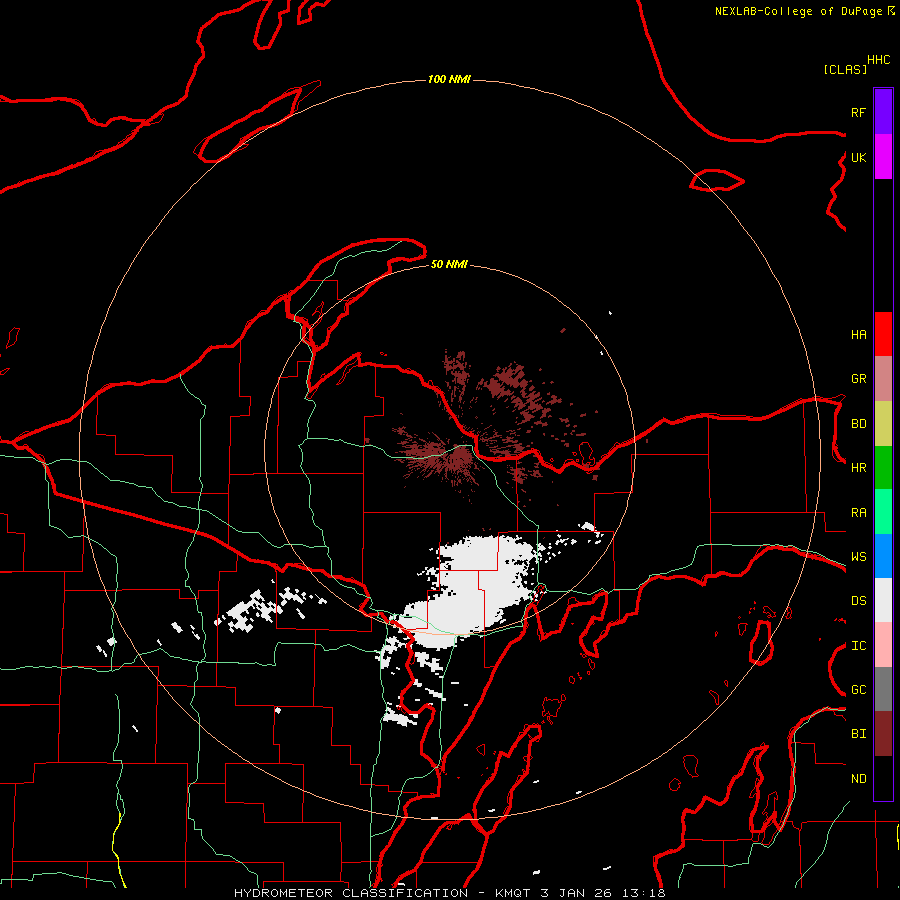Click the GR legend label
This screenshot has width=900, height=900.
858,379
